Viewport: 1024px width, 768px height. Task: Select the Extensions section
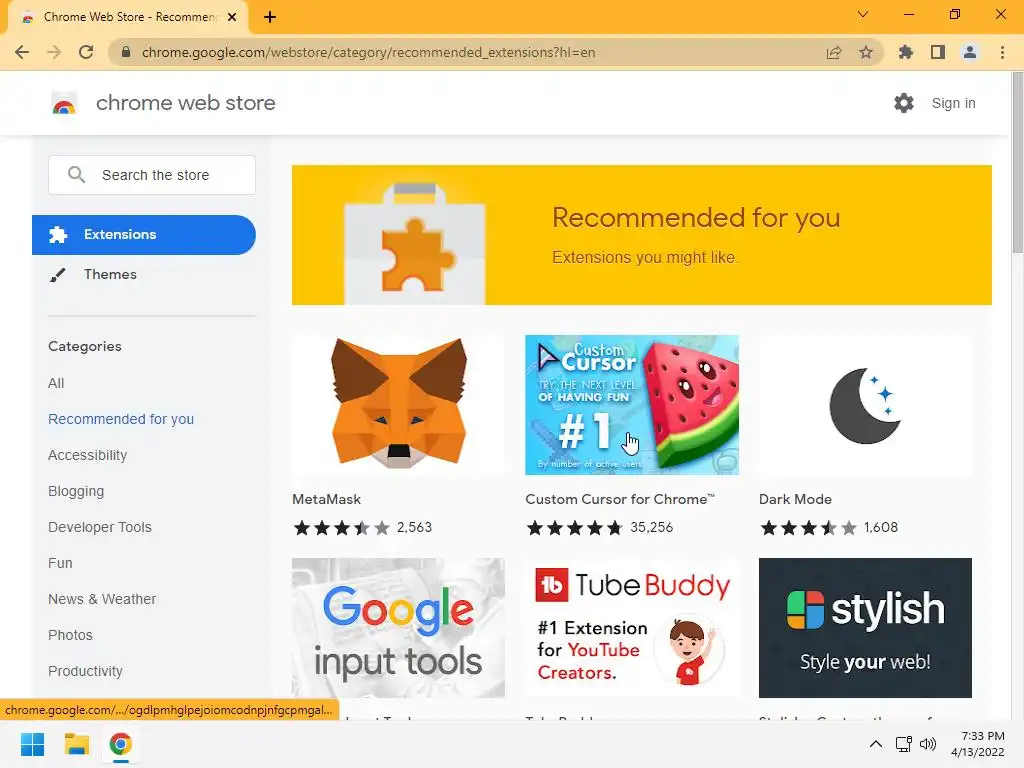(144, 234)
